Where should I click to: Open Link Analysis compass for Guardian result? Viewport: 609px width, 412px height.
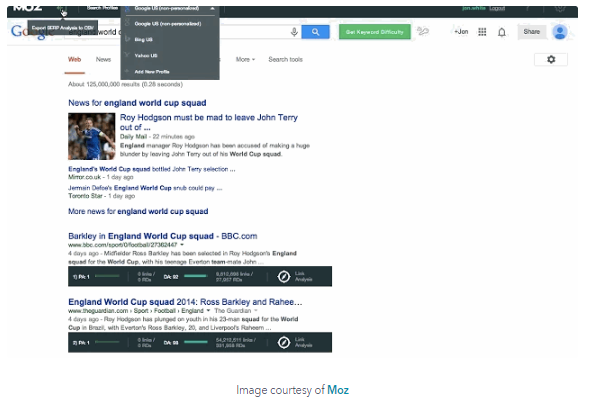284,342
